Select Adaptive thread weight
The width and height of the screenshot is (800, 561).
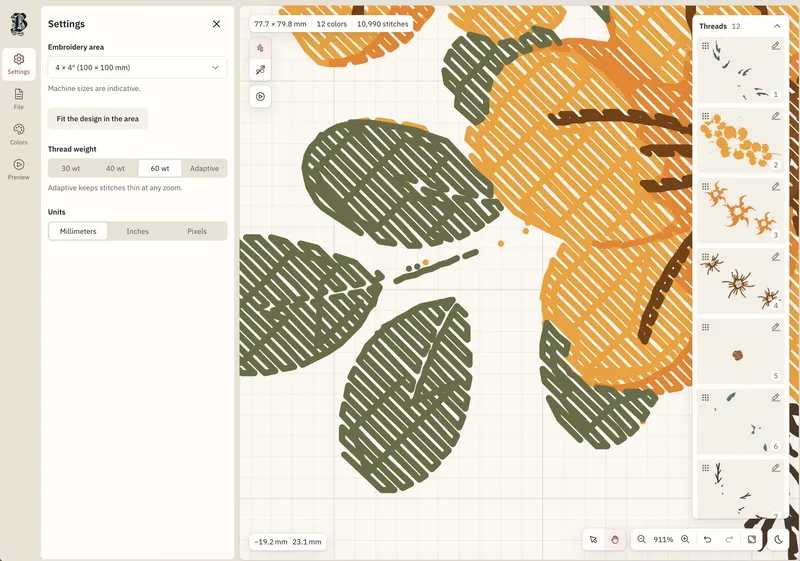coord(205,168)
